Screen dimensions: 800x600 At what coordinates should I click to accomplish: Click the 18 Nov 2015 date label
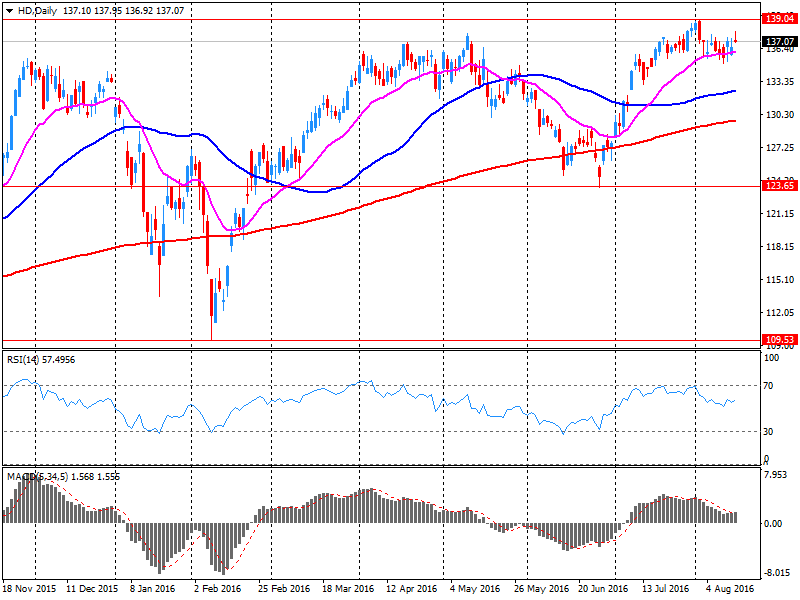pyautogui.click(x=30, y=589)
